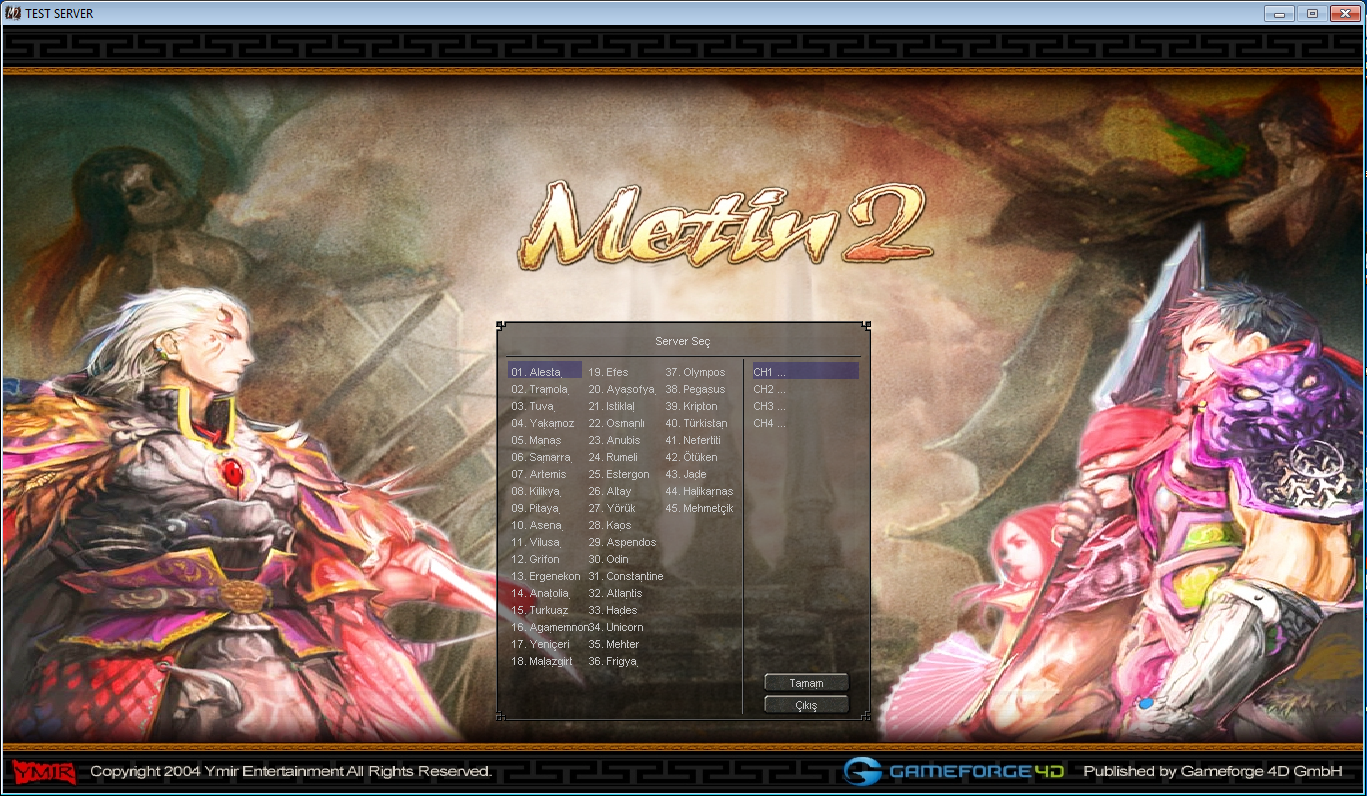Click the TEST SERVER title bar app icon
This screenshot has height=796, width=1367.
click(13, 13)
